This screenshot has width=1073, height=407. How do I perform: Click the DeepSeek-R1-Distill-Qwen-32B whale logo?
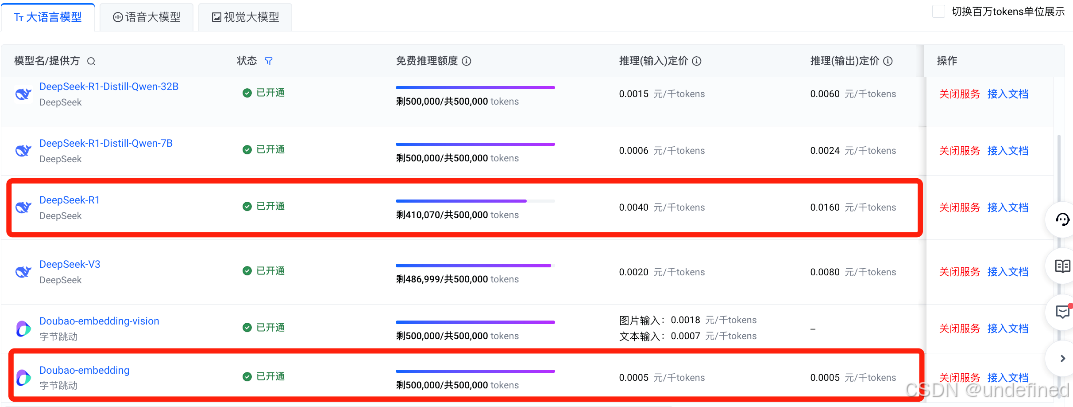click(x=23, y=94)
